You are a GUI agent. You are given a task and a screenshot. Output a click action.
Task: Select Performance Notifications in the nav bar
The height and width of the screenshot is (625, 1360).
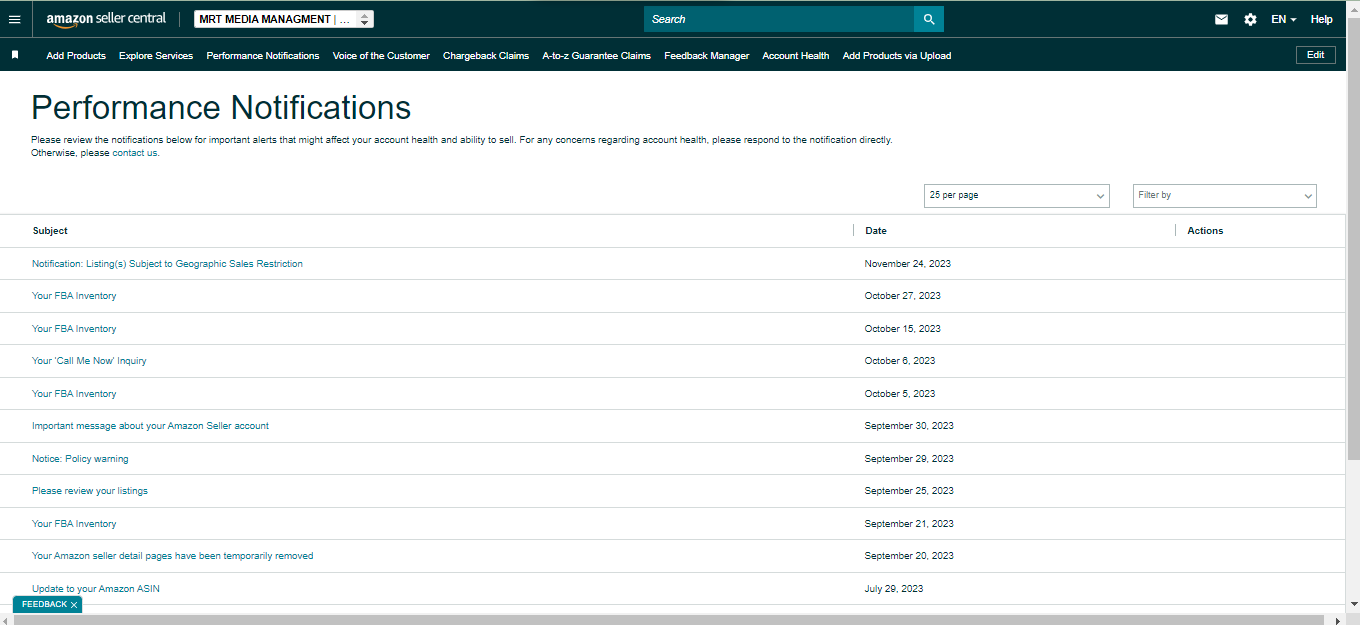(x=263, y=56)
